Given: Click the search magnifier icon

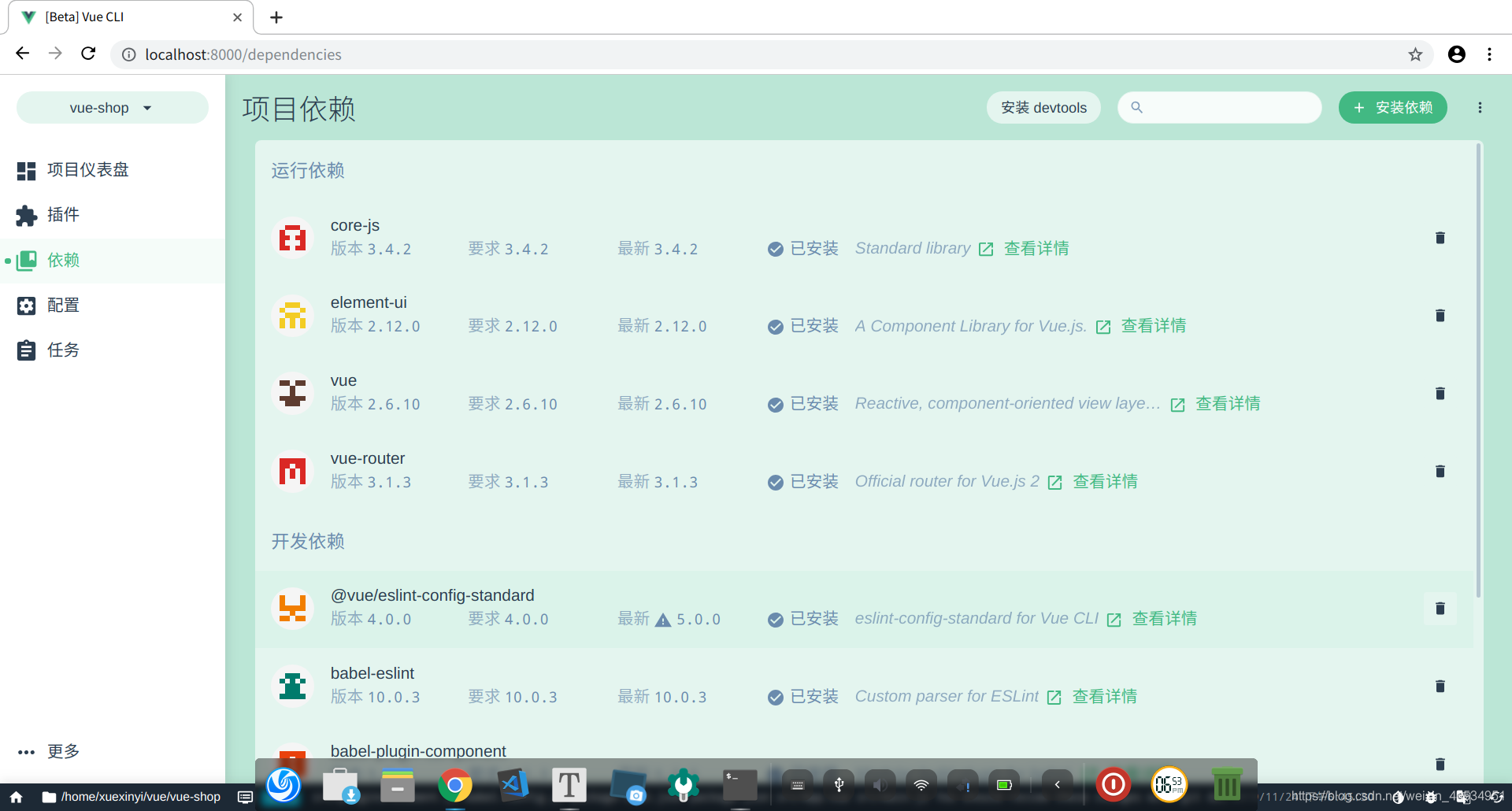Looking at the screenshot, I should [x=1136, y=107].
